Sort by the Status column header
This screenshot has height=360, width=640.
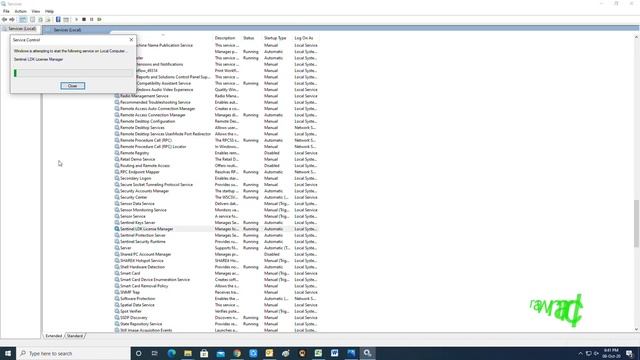(x=249, y=38)
